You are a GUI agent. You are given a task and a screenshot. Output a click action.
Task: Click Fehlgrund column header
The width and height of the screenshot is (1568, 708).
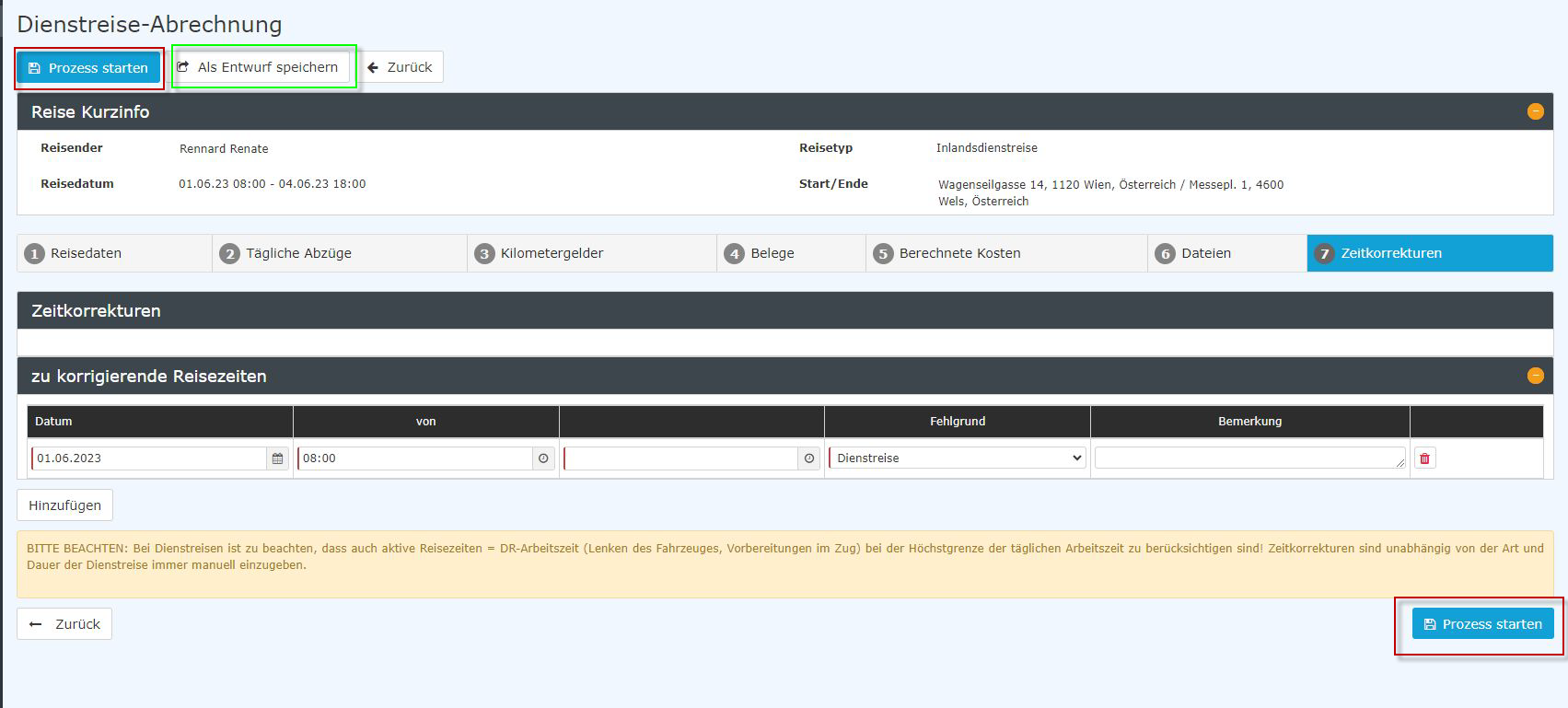point(958,422)
